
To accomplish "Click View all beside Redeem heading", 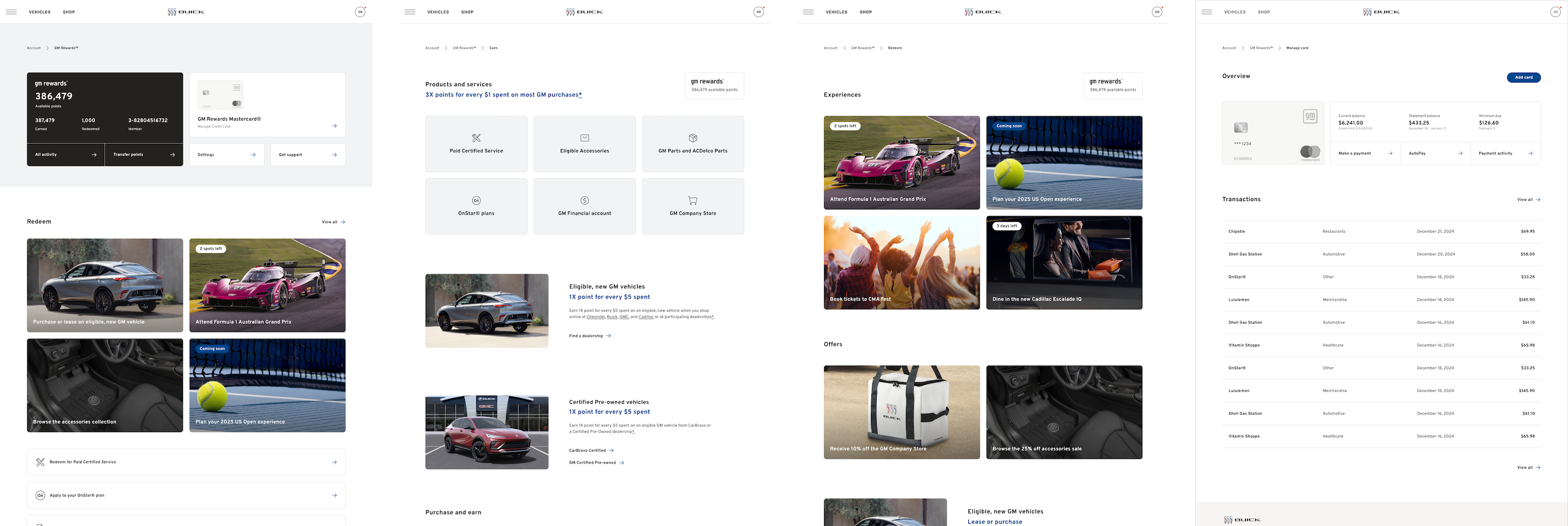I will 333,222.
